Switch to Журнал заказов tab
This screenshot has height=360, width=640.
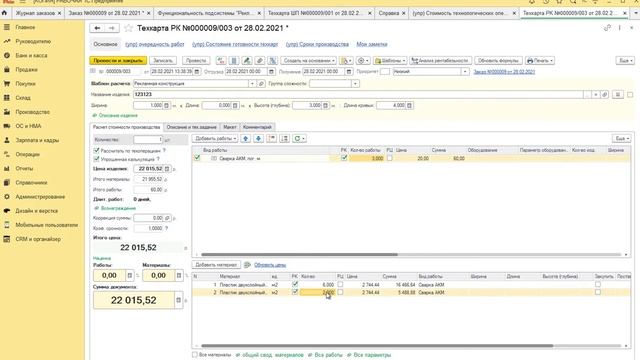[x=38, y=13]
